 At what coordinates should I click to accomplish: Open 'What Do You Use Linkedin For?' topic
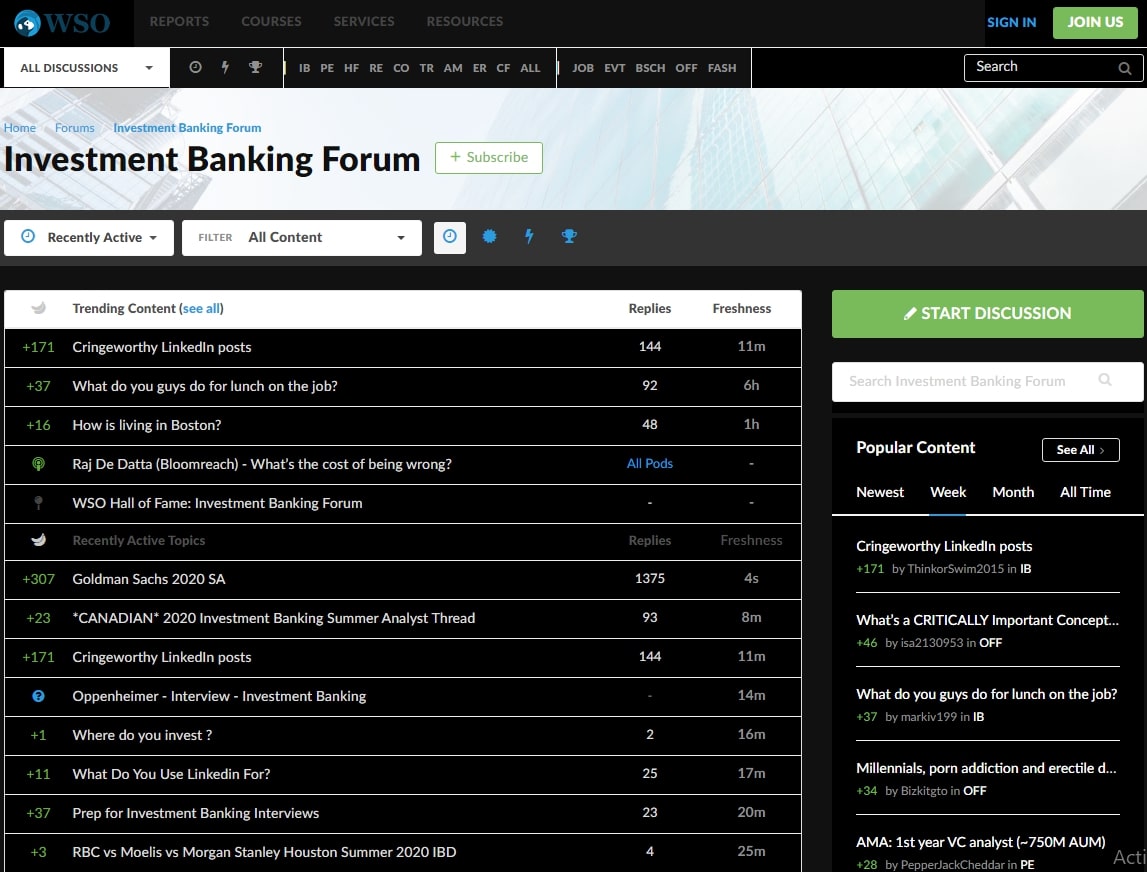[171, 774]
